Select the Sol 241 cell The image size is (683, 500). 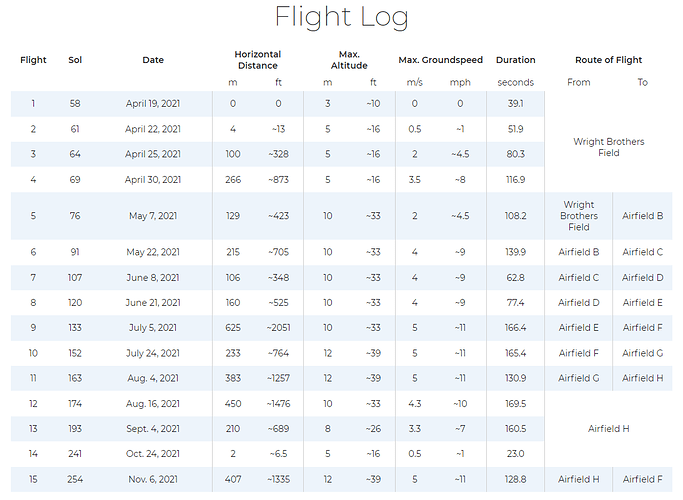click(75, 453)
